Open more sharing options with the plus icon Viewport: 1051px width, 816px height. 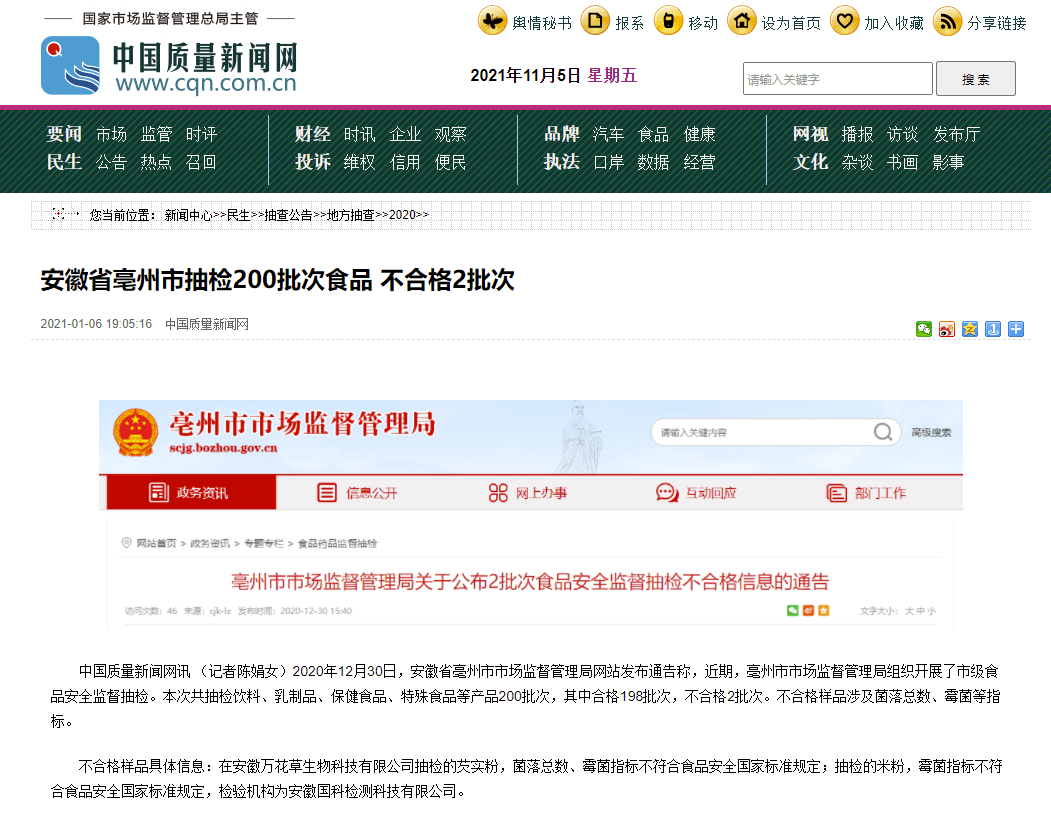1016,329
